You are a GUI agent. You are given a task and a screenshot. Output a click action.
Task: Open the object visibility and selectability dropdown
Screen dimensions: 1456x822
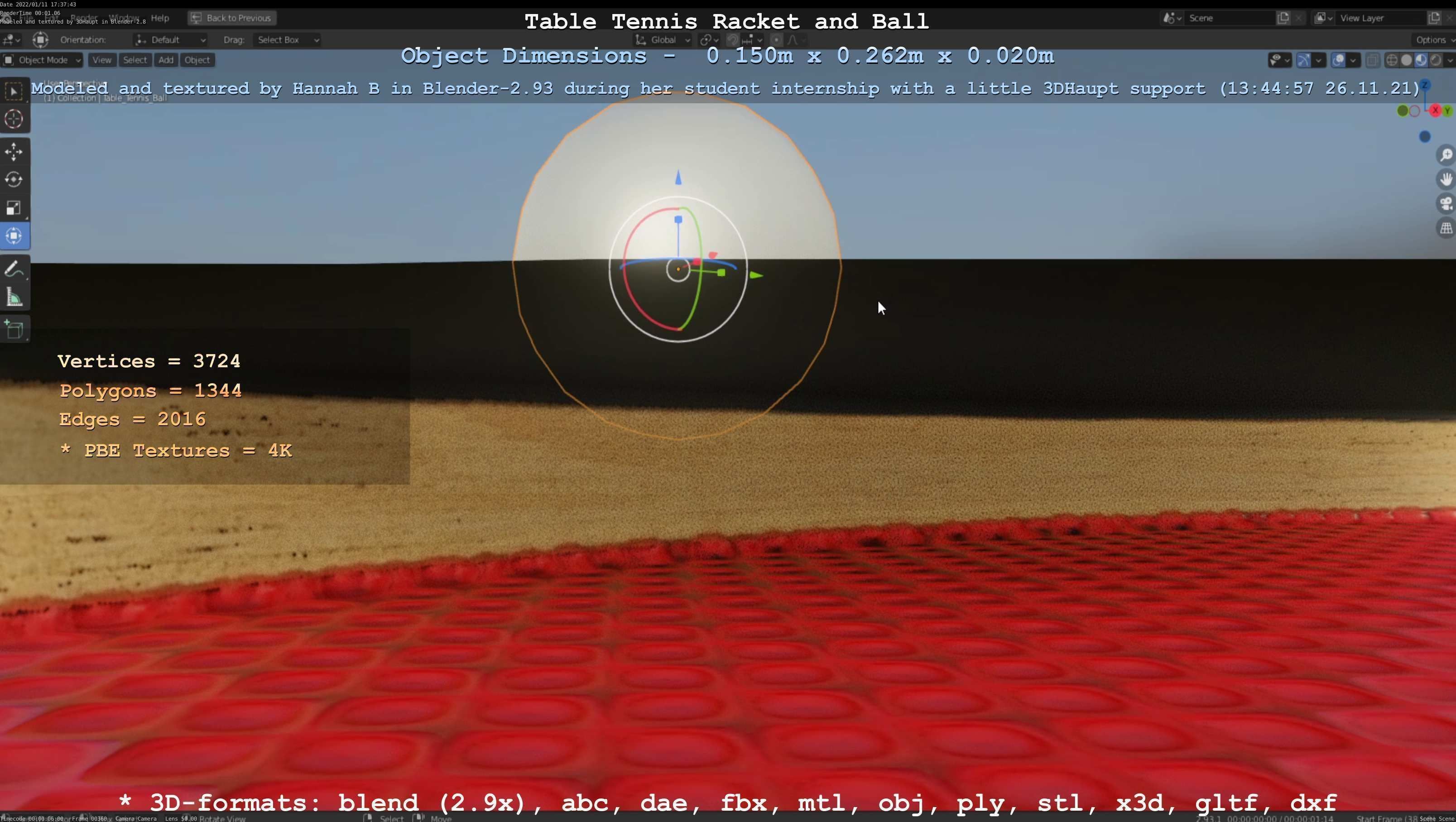[1280, 60]
